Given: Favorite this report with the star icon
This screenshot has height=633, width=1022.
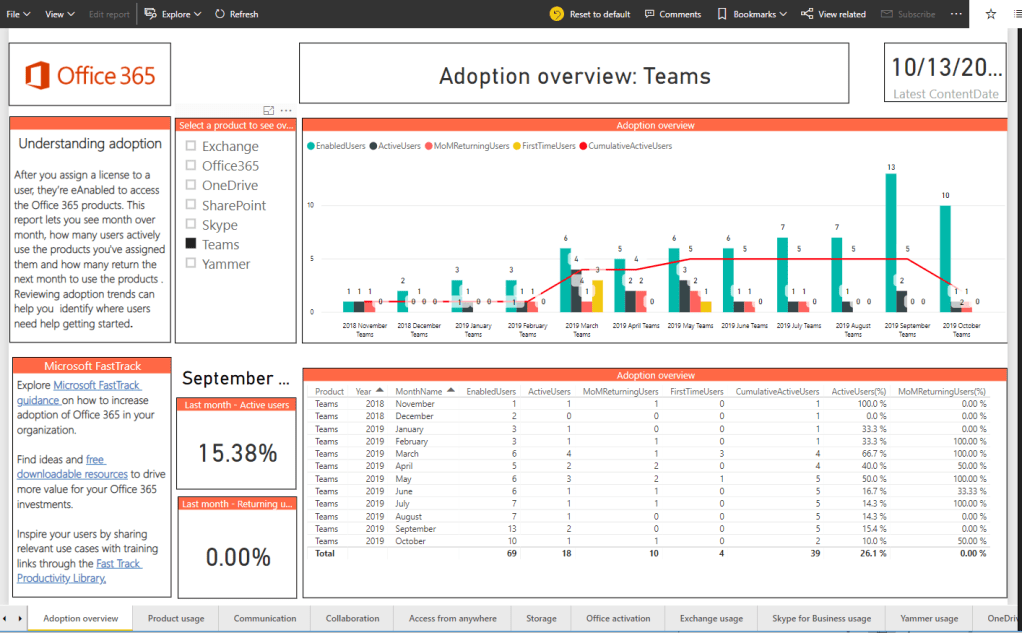Looking at the screenshot, I should [990, 14].
